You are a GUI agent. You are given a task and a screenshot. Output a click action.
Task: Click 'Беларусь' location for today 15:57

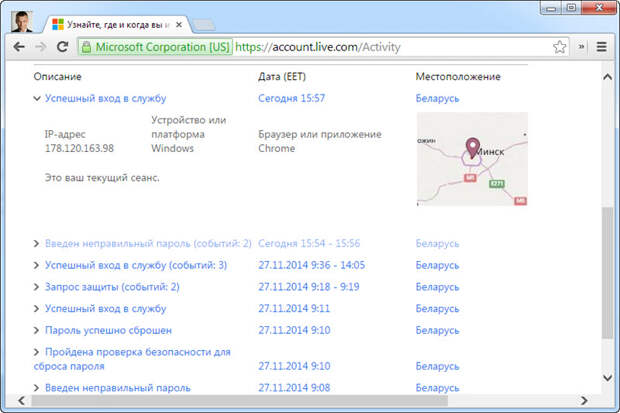[437, 98]
